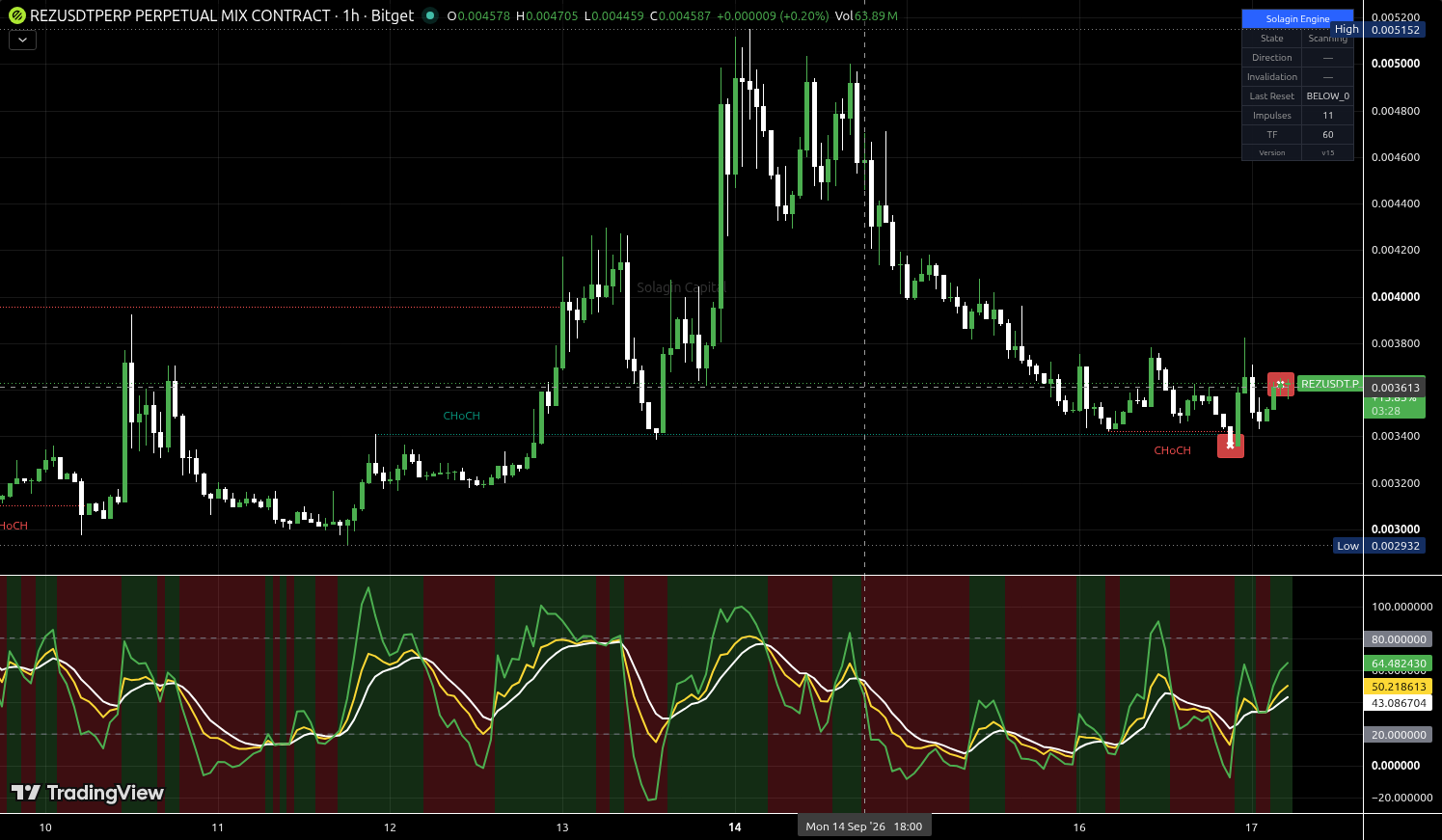The width and height of the screenshot is (1442, 840).
Task: Click the 0.005000 price axis value
Action: pos(1396,64)
